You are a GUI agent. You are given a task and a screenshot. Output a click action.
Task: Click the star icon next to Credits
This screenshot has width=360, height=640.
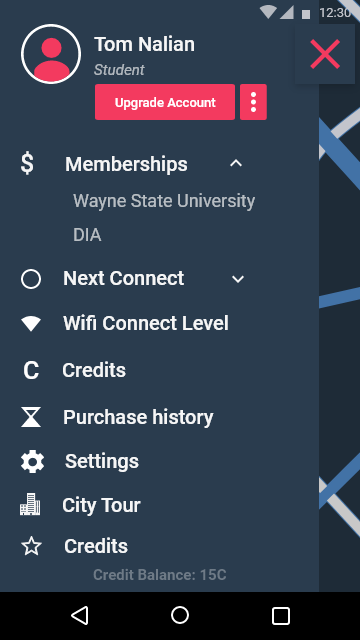pyautogui.click(x=31, y=546)
